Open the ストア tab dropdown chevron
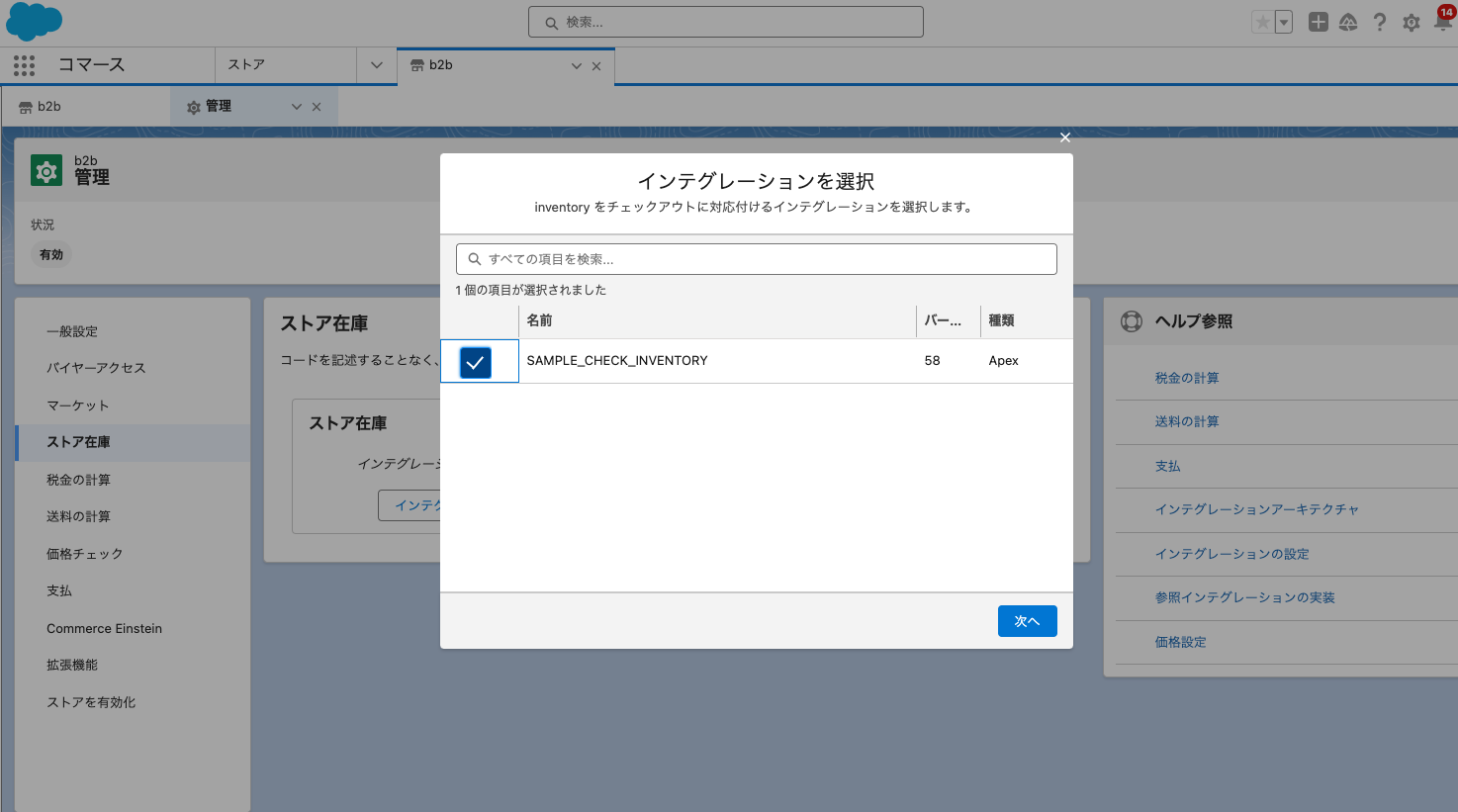Screen dimensions: 1458x812 [376, 65]
